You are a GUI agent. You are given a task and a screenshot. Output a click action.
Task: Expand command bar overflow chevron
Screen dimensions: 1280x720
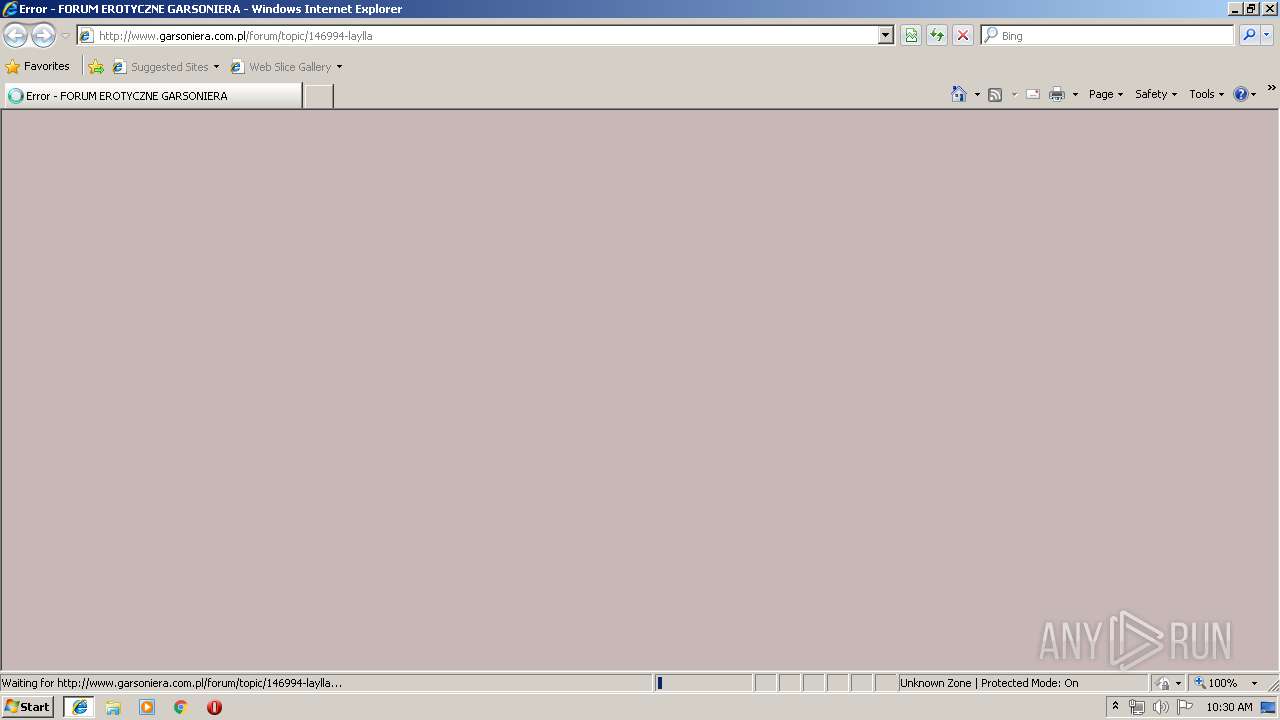(x=1271, y=88)
